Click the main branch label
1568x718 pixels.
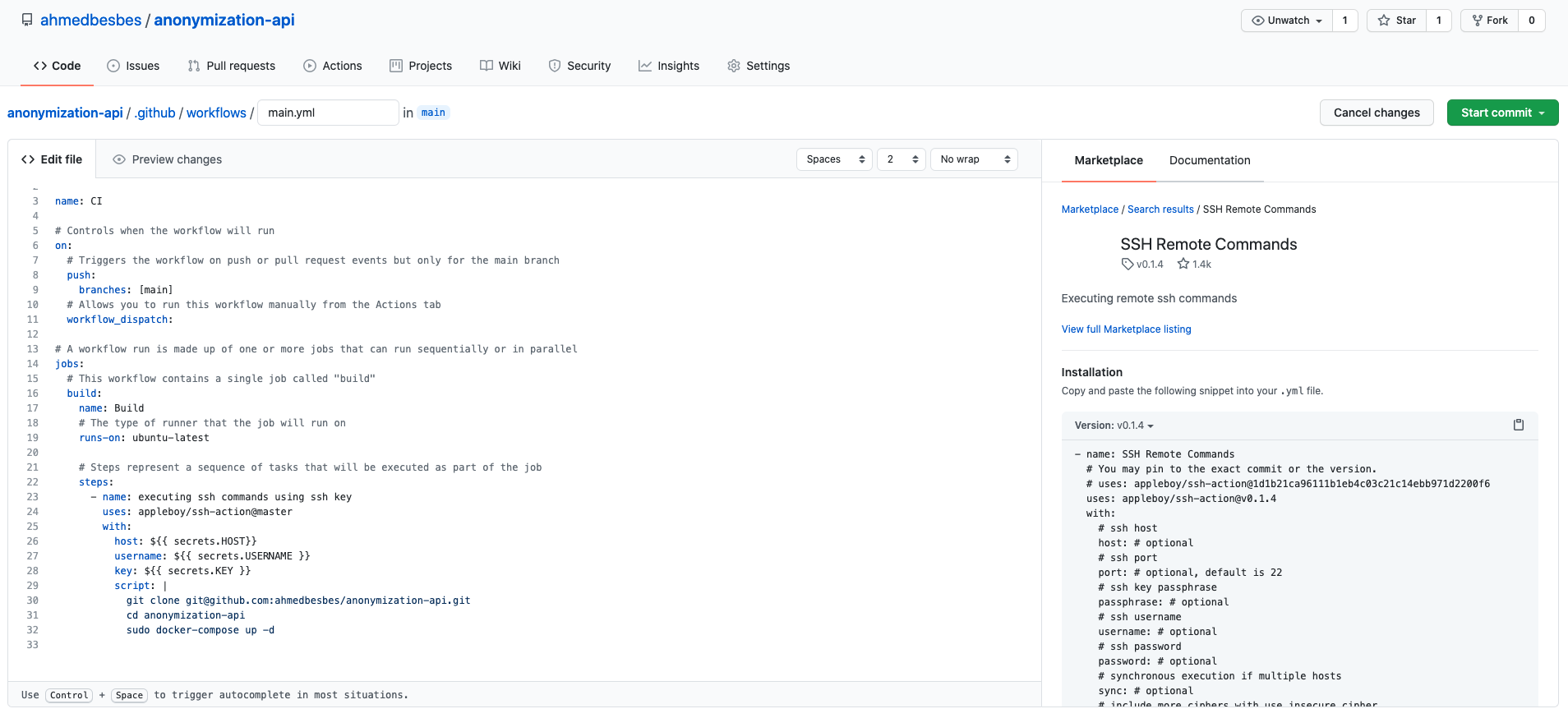[x=433, y=113]
